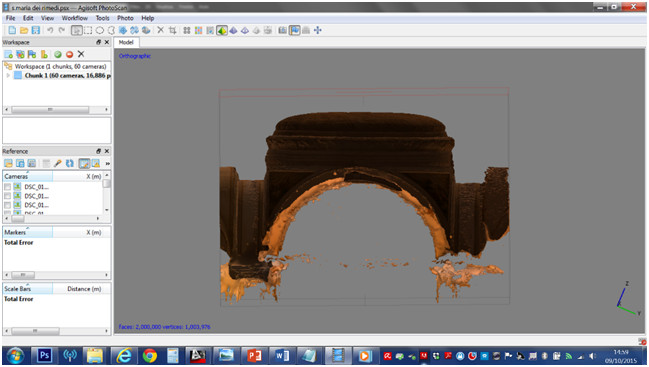Close the Reference panel

click(x=107, y=151)
